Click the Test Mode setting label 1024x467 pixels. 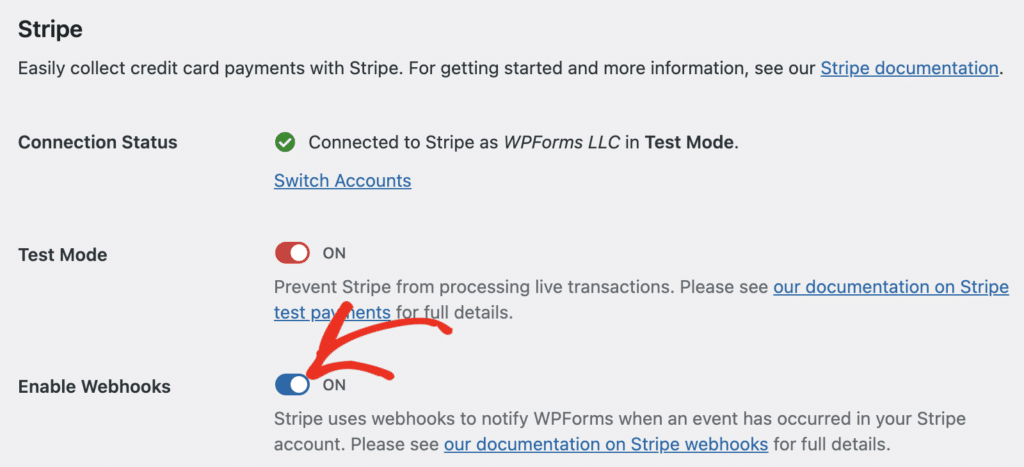coord(62,255)
